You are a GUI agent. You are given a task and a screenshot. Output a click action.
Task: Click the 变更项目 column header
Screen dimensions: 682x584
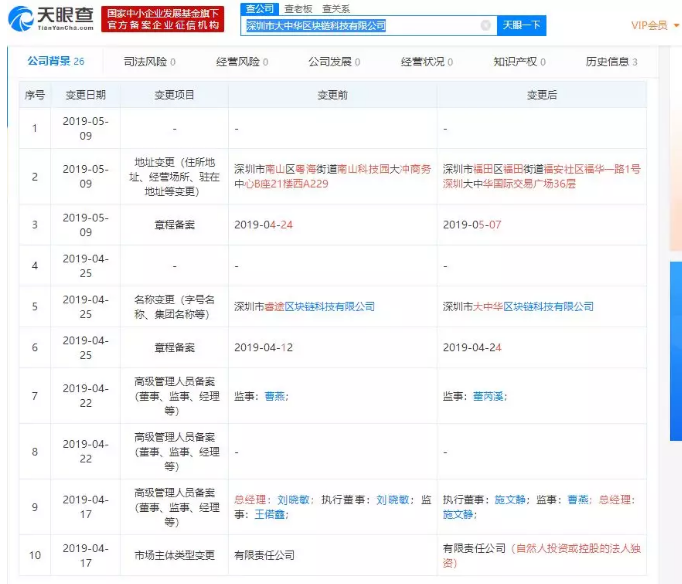tap(174, 95)
